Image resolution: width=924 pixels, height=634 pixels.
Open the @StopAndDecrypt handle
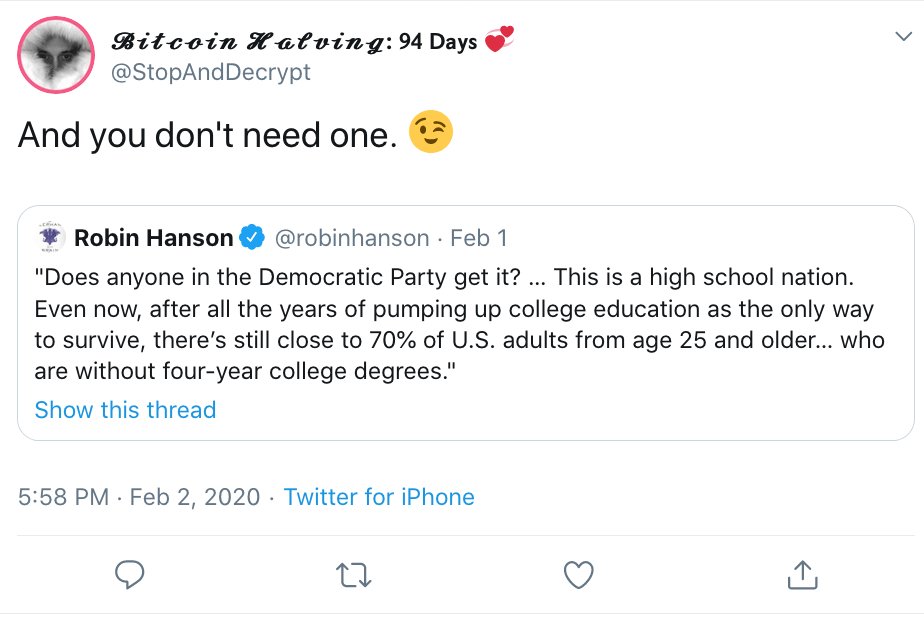(x=211, y=72)
